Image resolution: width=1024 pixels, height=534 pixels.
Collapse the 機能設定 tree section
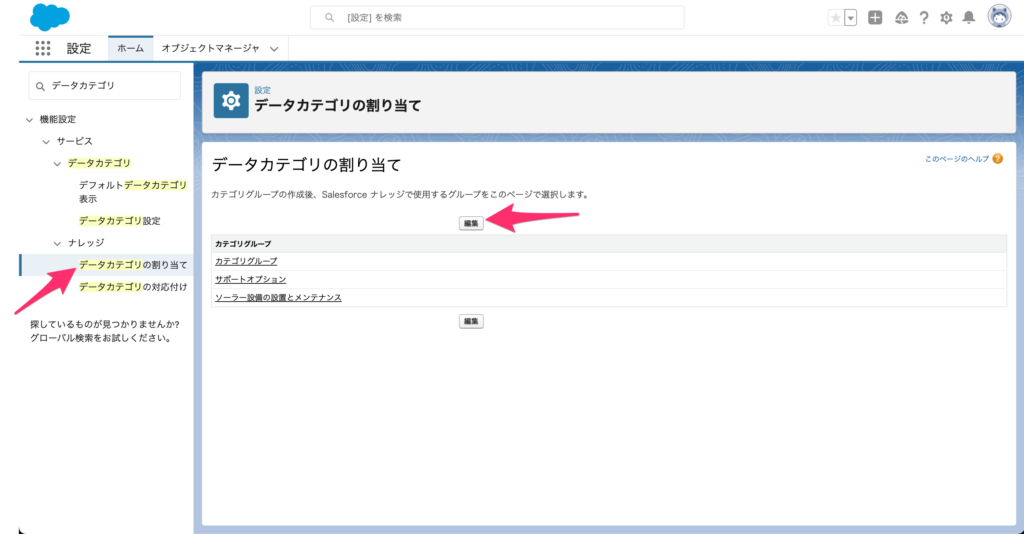point(29,119)
